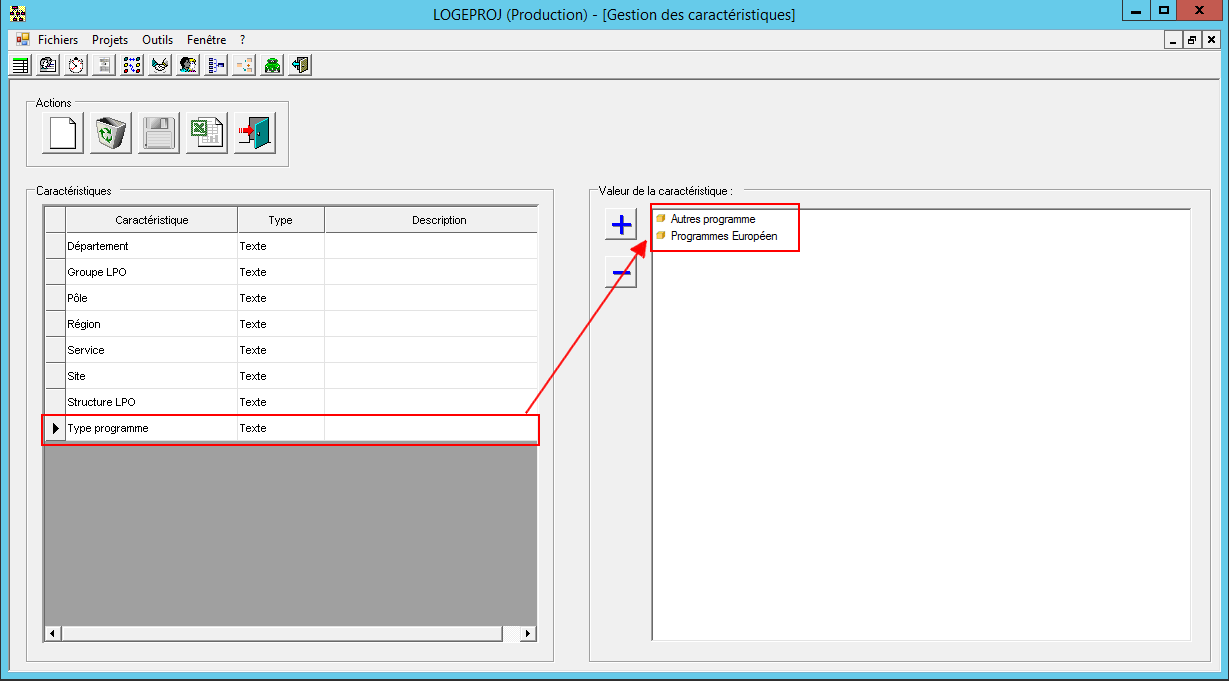Image resolution: width=1229 pixels, height=681 pixels.
Task: Open the stopwatch tool from the toolbar
Action: coord(75,65)
